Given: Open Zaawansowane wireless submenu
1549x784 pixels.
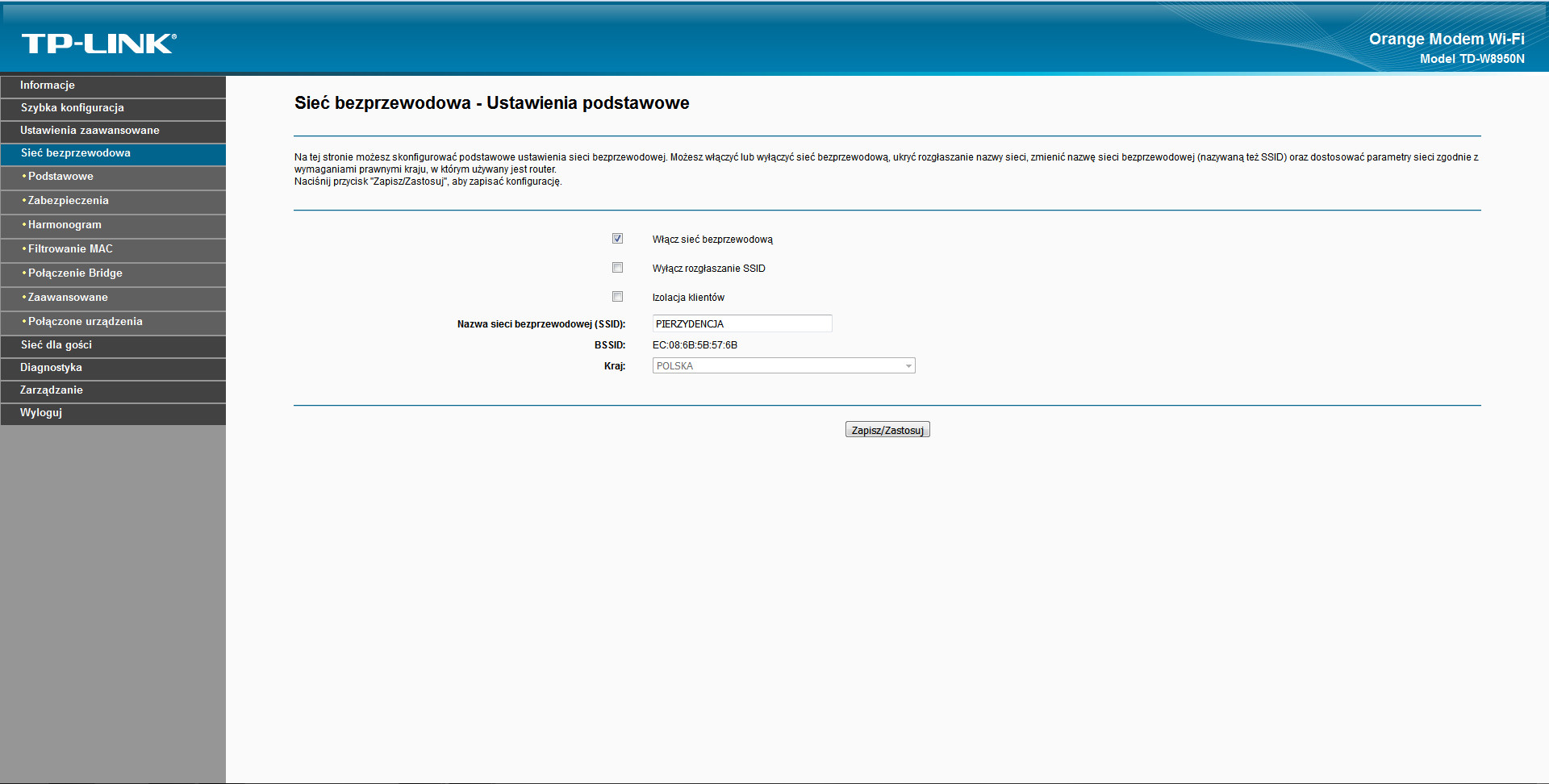Looking at the screenshot, I should (113, 298).
